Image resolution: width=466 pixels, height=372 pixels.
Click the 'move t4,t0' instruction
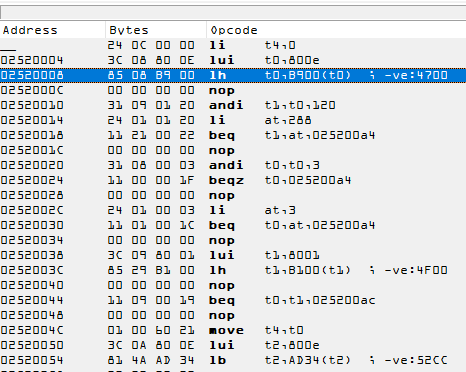tap(256, 330)
